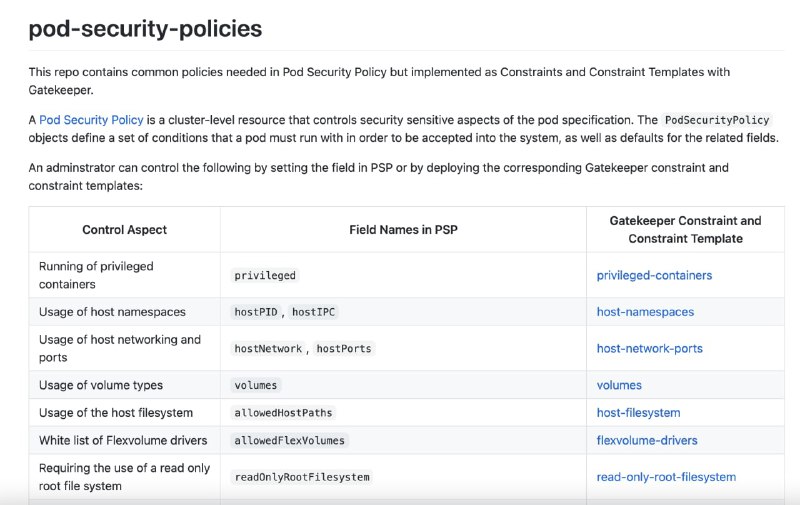Click the paragraph starting 'An adminstrator can control'
800x505 pixels.
tap(378, 176)
